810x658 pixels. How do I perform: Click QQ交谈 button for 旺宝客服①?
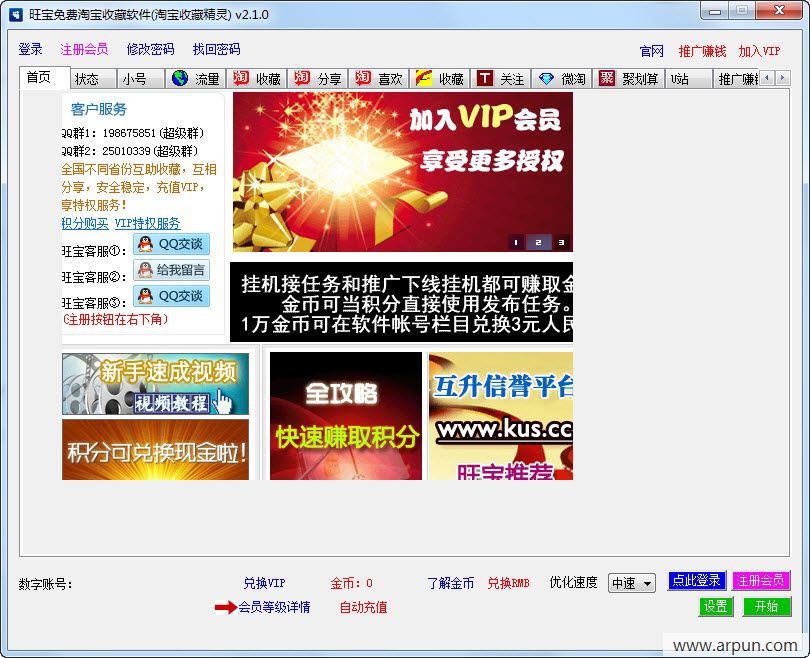pyautogui.click(x=171, y=244)
